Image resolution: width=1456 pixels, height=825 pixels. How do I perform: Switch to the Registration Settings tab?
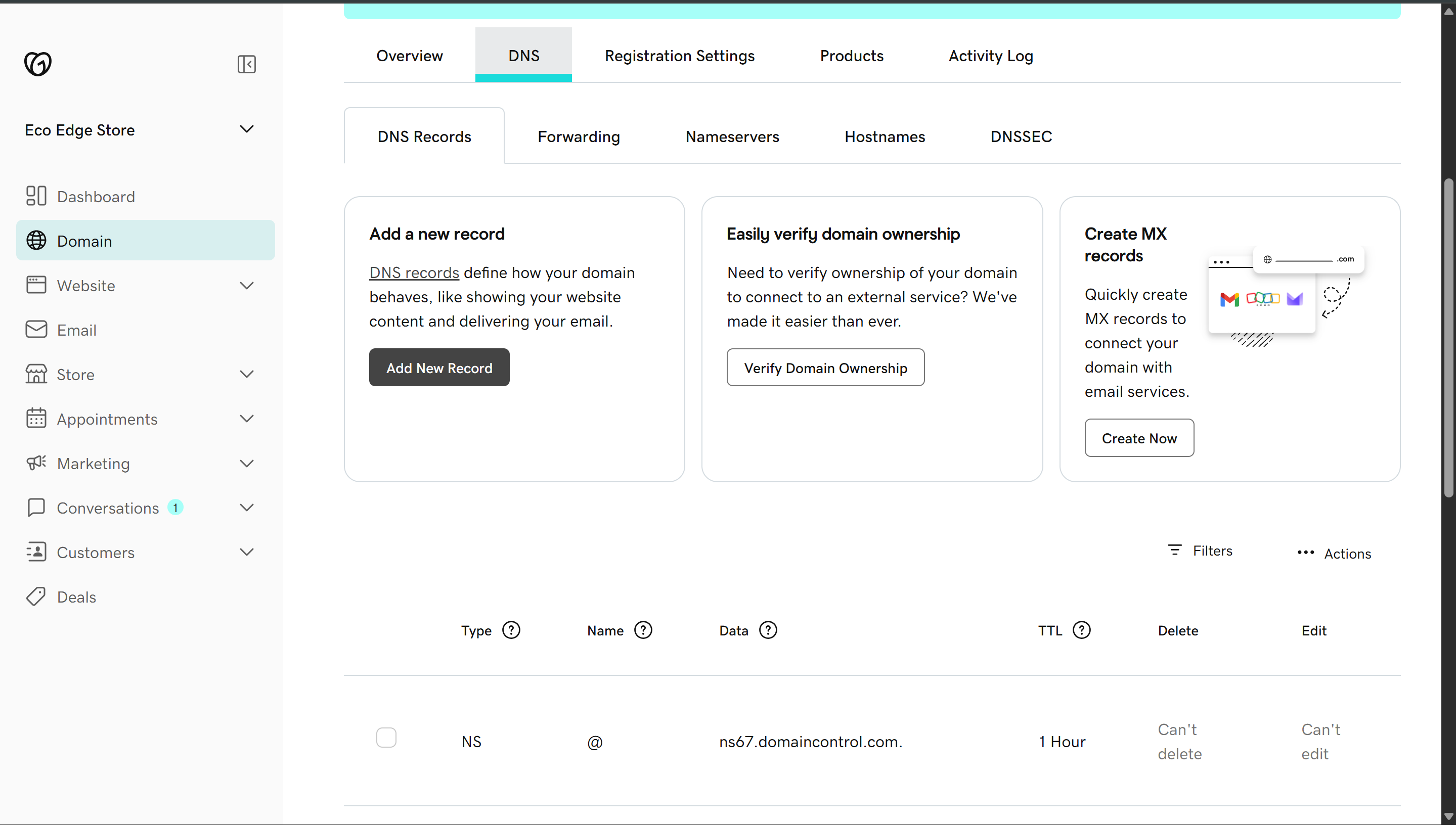(x=680, y=56)
